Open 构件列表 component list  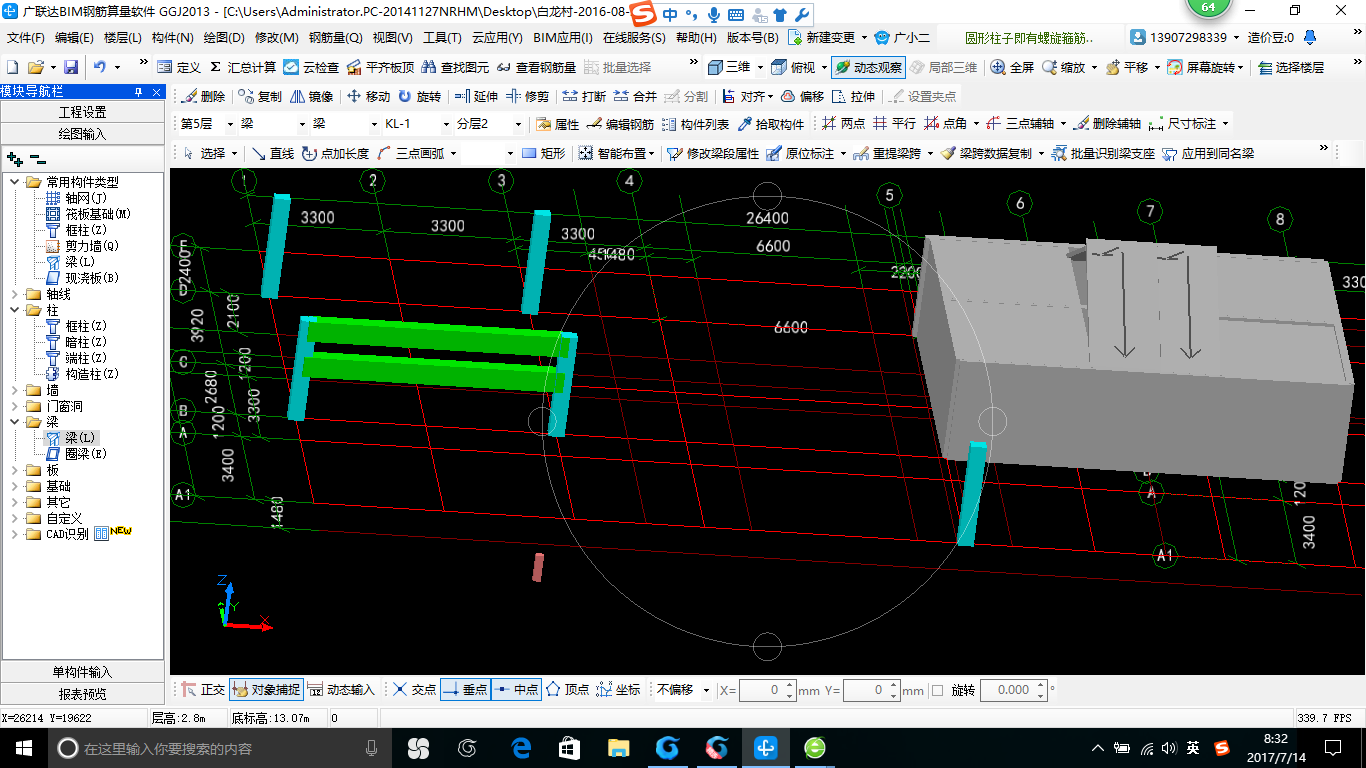coord(695,124)
